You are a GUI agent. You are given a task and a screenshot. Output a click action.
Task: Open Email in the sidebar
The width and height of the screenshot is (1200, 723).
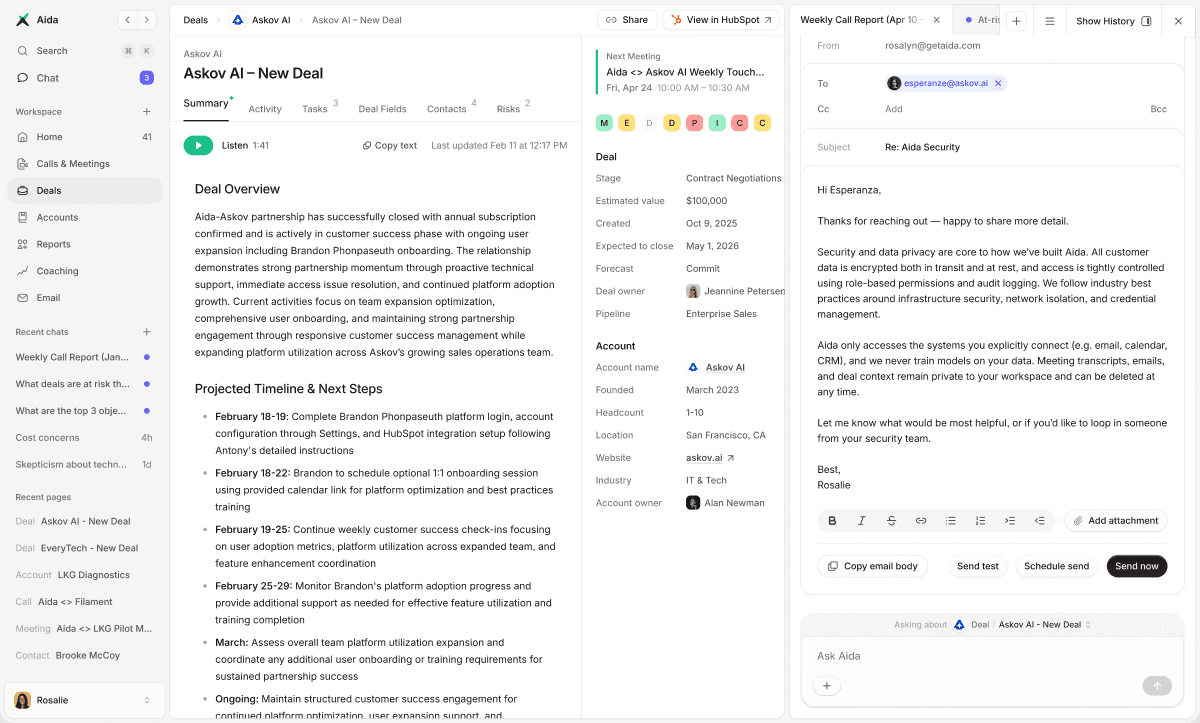click(84, 298)
